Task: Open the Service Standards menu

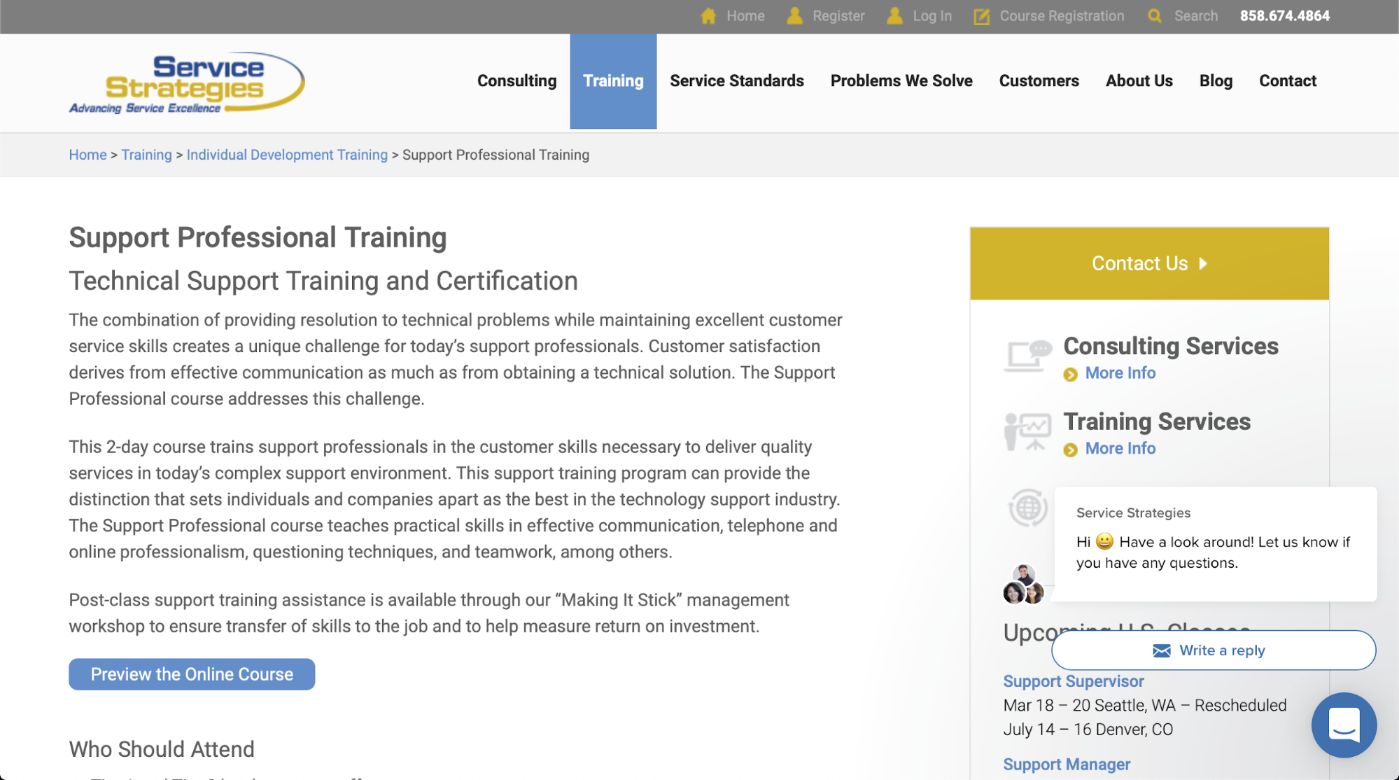Action: [x=737, y=81]
